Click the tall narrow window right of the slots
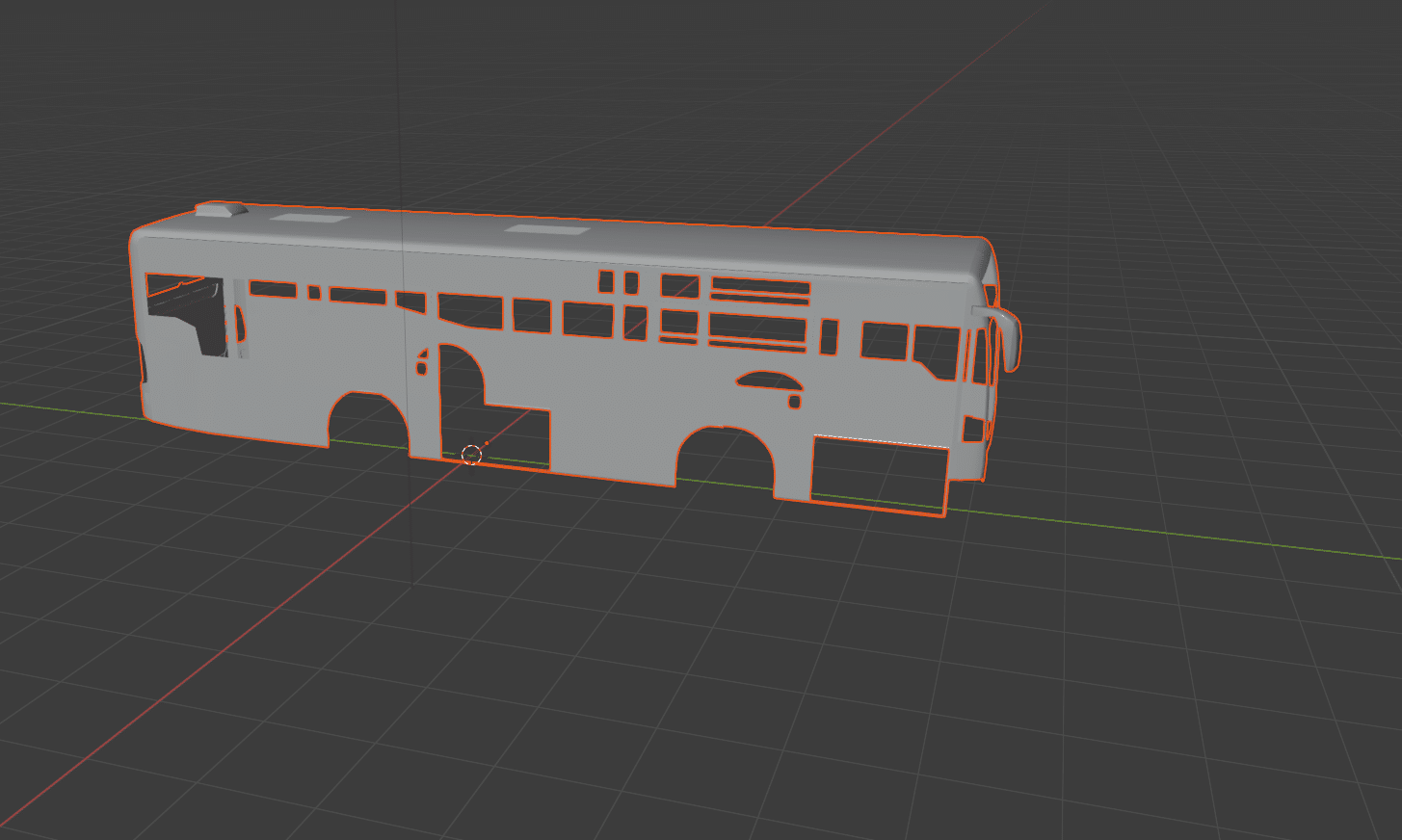This screenshot has height=840, width=1402. point(829,336)
